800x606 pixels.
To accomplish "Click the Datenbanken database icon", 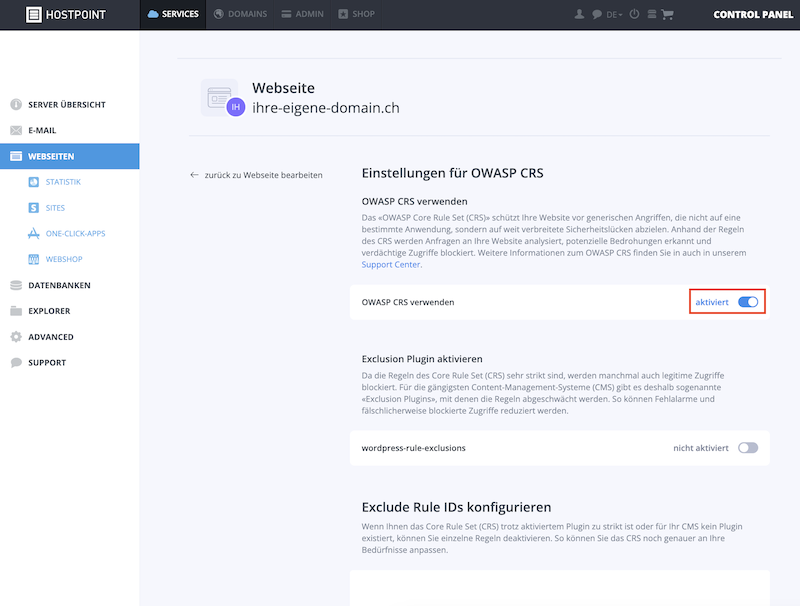I will click(16, 285).
